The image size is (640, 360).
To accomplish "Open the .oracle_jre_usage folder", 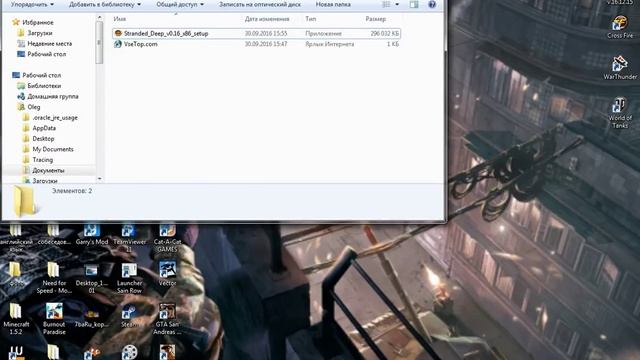I will tap(50, 118).
